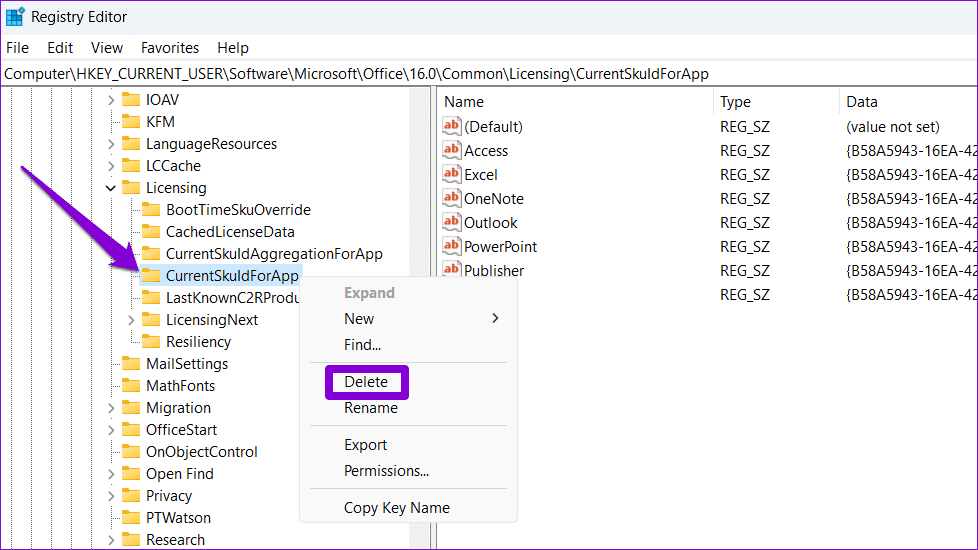Click "(value not set)" data cell
978x550 pixels.
(x=893, y=127)
